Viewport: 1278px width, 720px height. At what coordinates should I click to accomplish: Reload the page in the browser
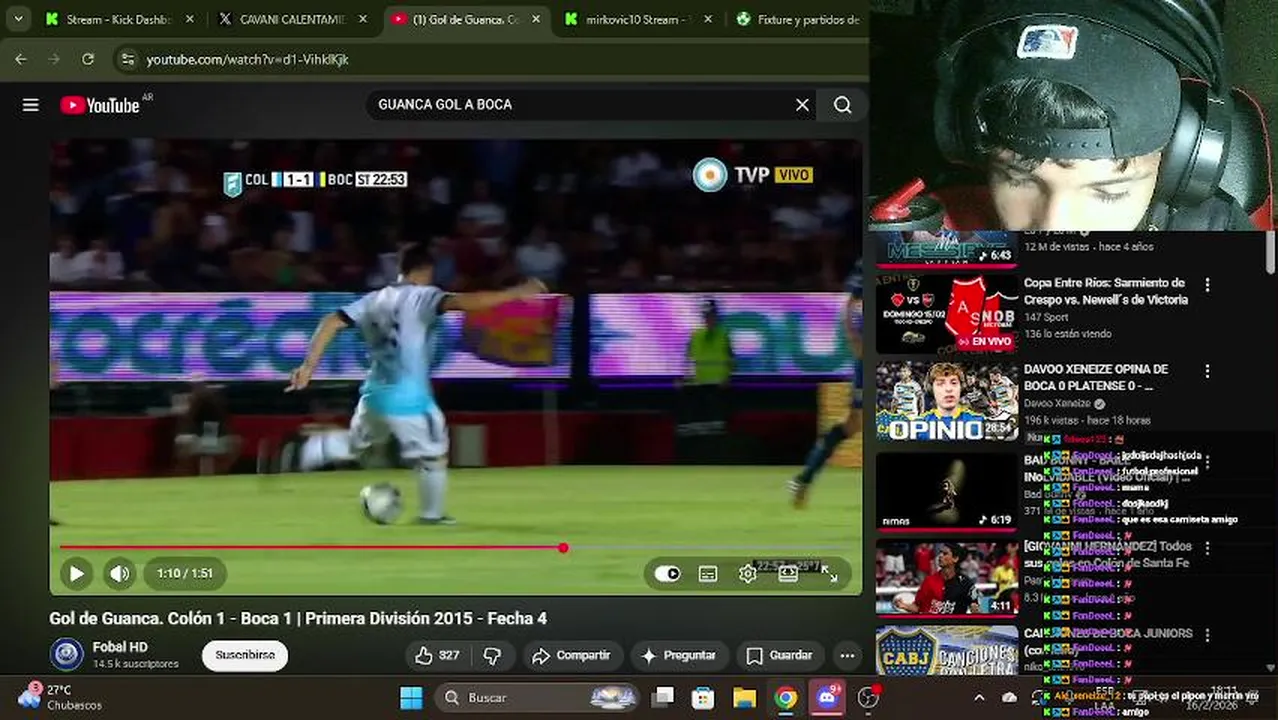(88, 59)
